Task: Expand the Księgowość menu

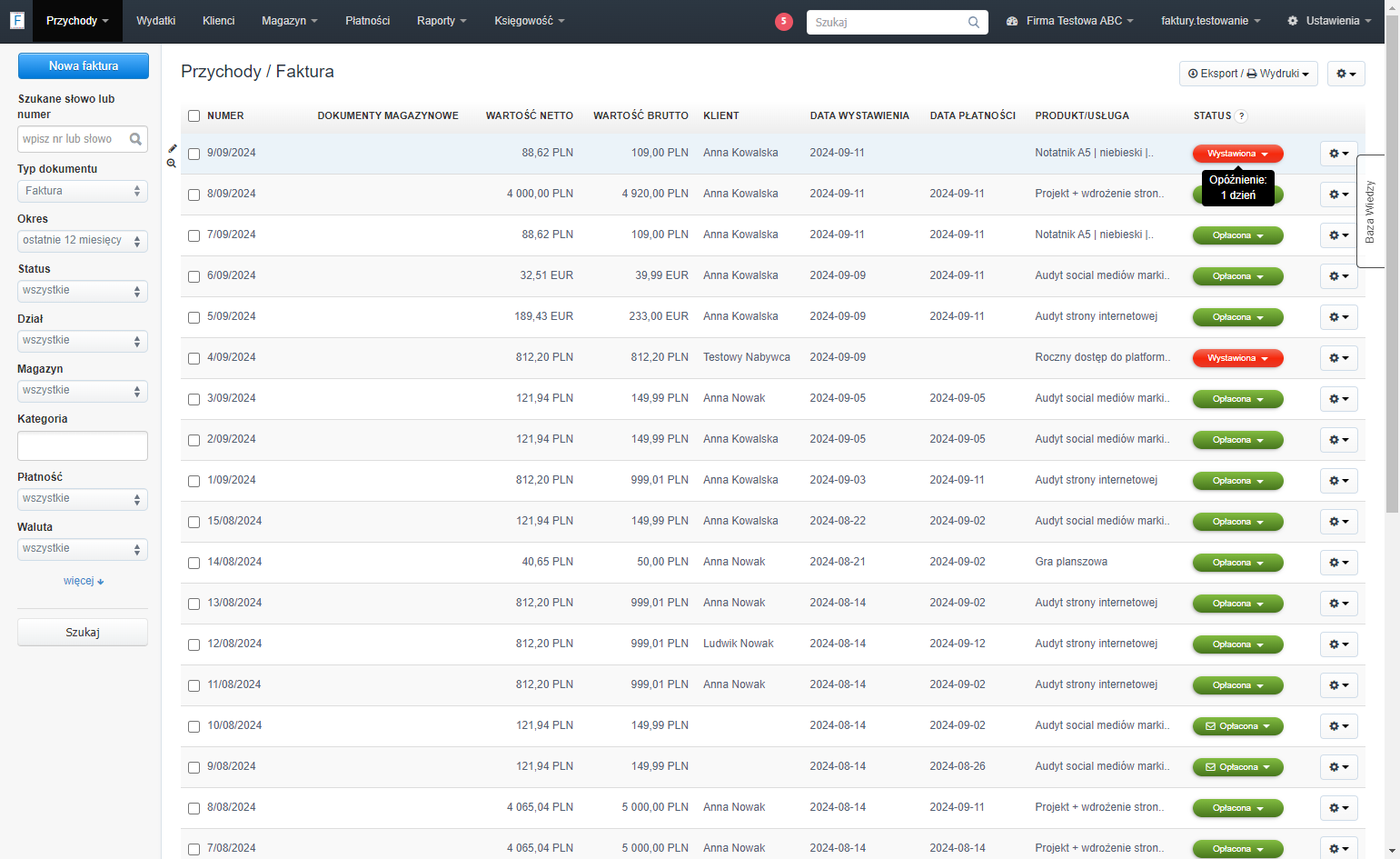Action: pos(529,21)
